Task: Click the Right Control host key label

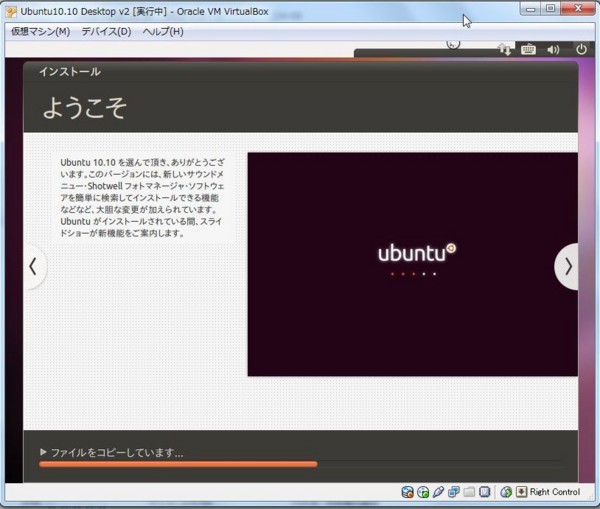Action: pyautogui.click(x=555, y=492)
